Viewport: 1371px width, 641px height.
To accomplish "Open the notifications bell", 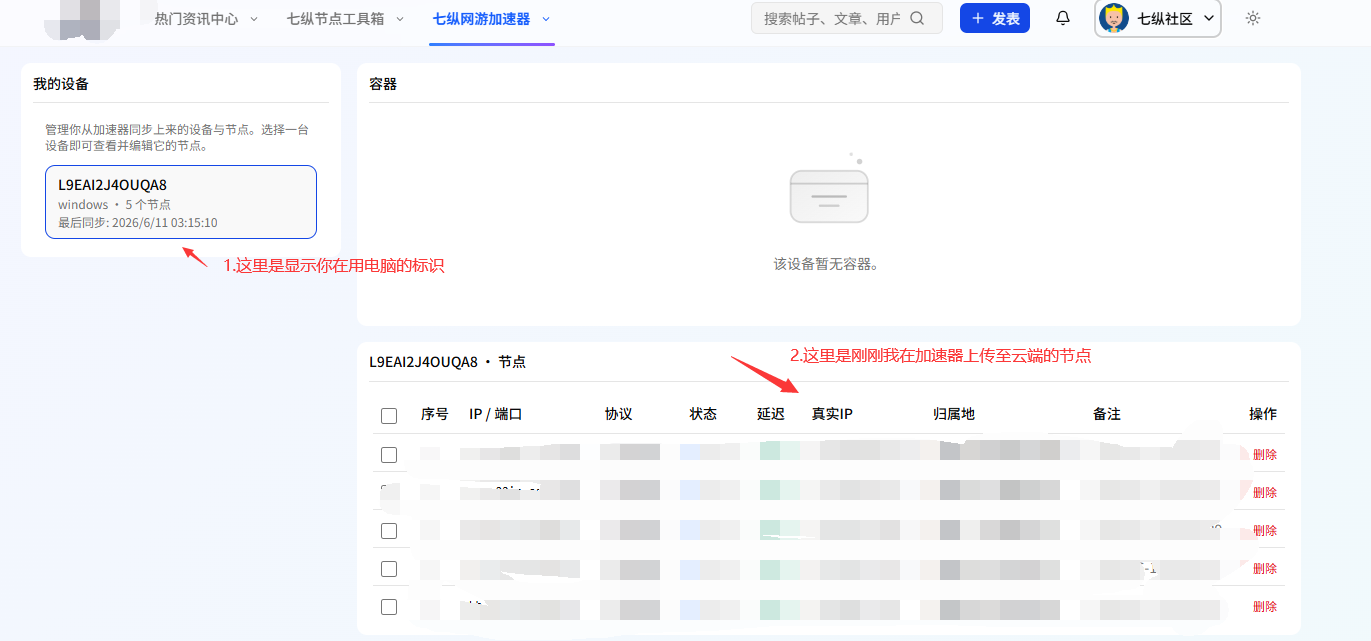I will point(1063,18).
